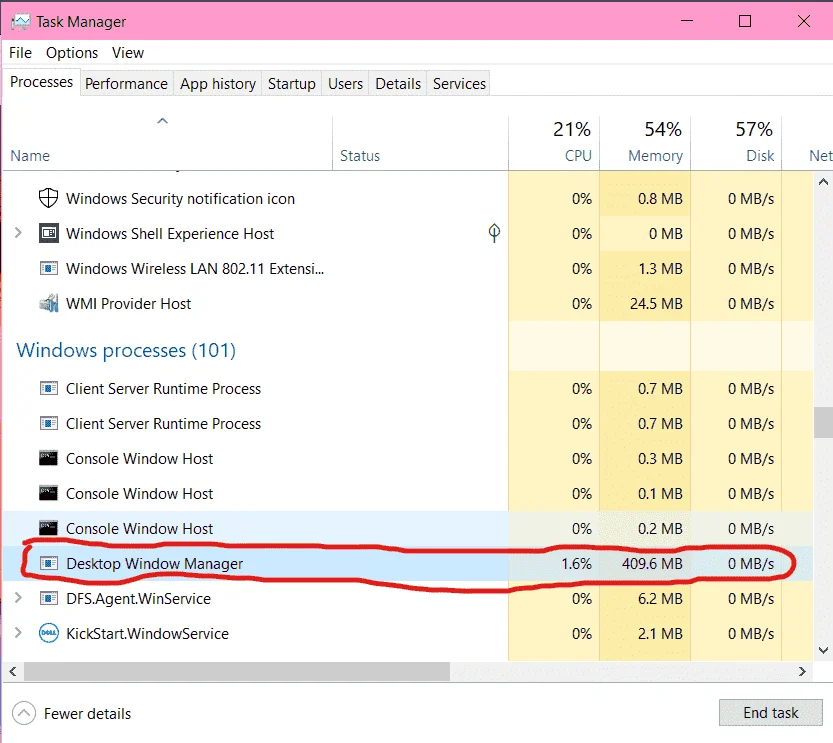Click the 2.1 MB memory value

tap(660, 633)
